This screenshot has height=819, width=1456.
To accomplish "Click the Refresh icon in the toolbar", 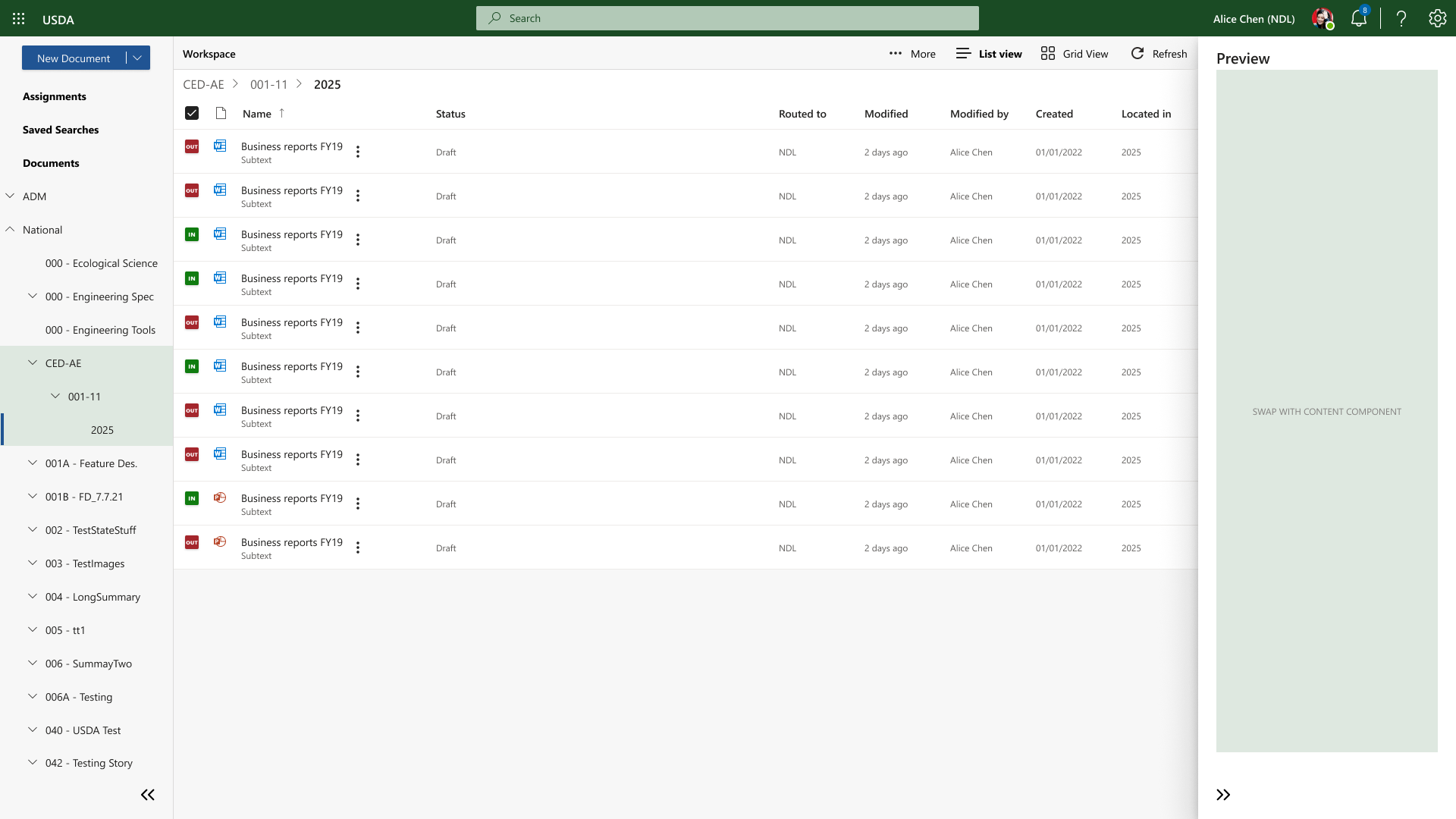I will coord(1137,54).
